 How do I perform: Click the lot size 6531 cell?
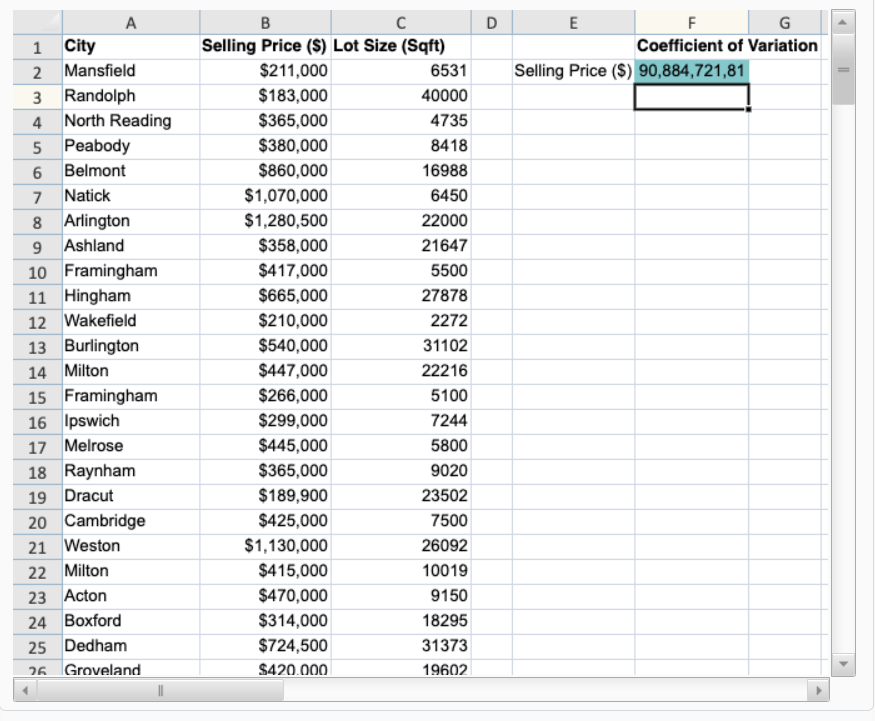(401, 71)
